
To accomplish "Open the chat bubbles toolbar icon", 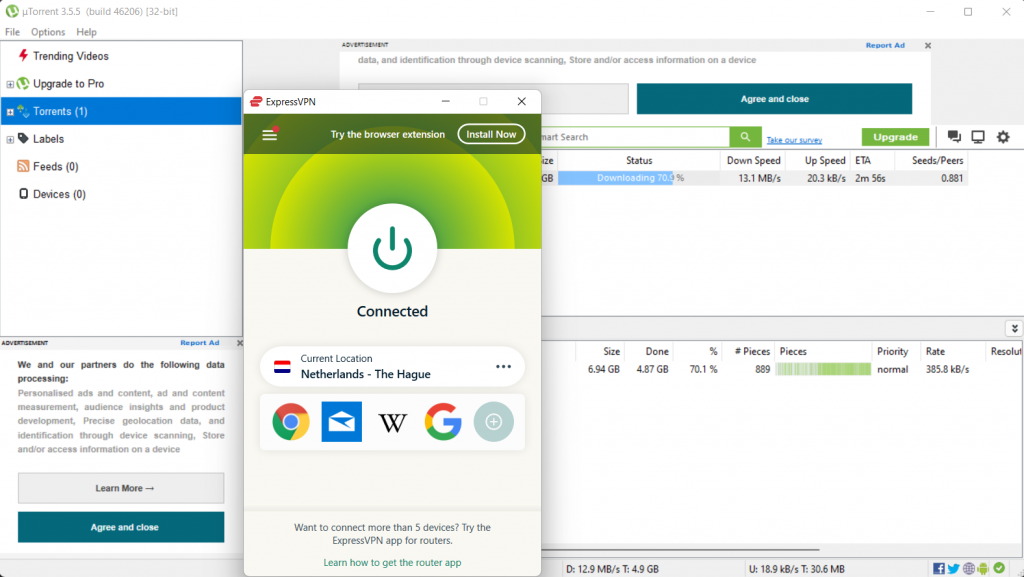I will [x=954, y=136].
